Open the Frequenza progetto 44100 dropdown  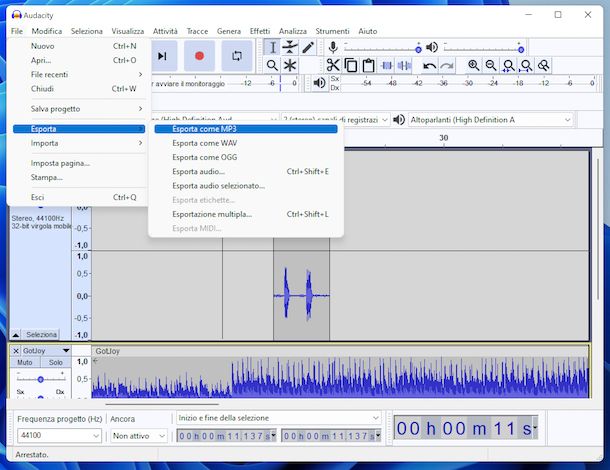[59, 435]
